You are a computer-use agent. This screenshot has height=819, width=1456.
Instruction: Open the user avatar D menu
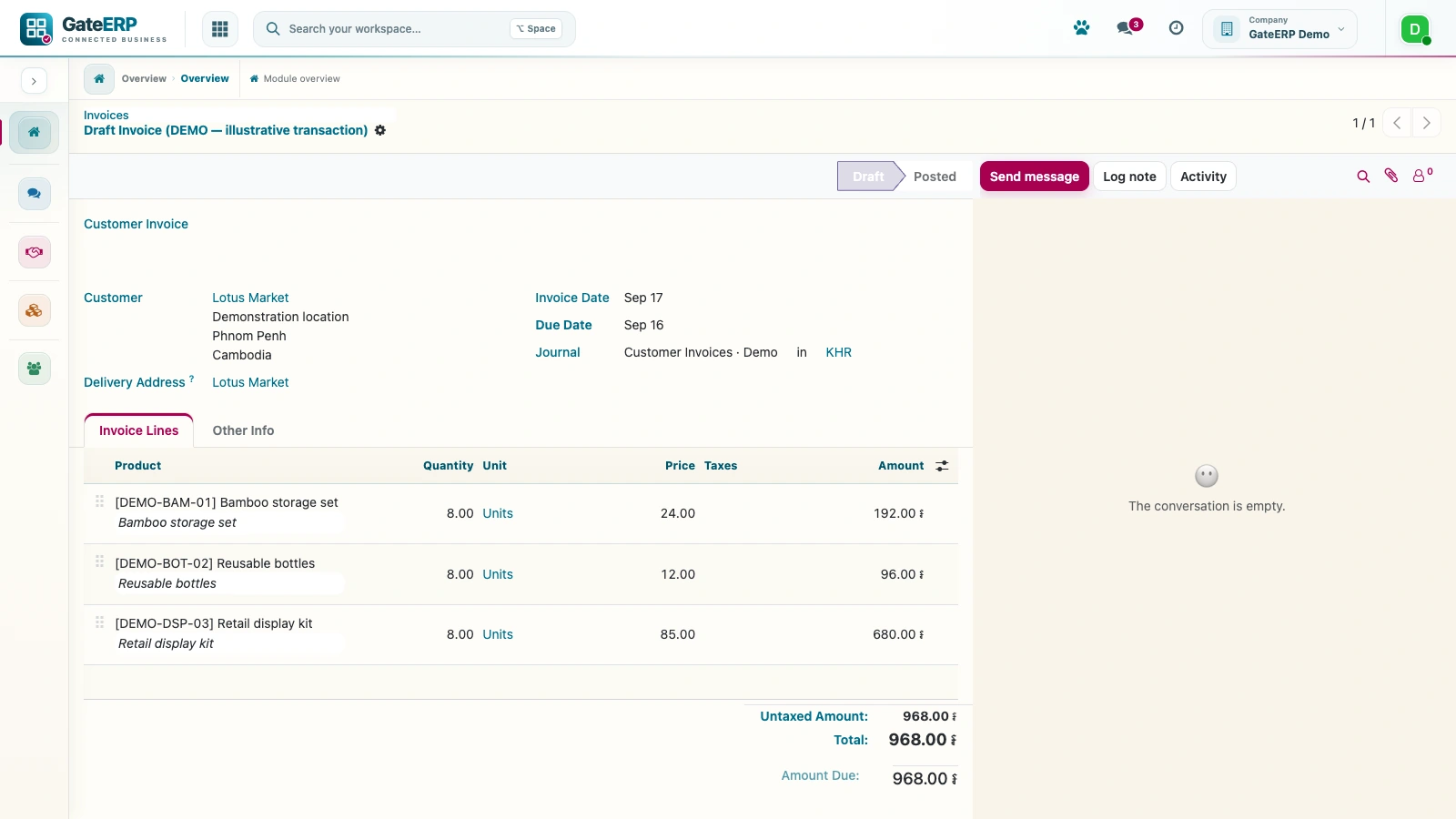[x=1415, y=29]
